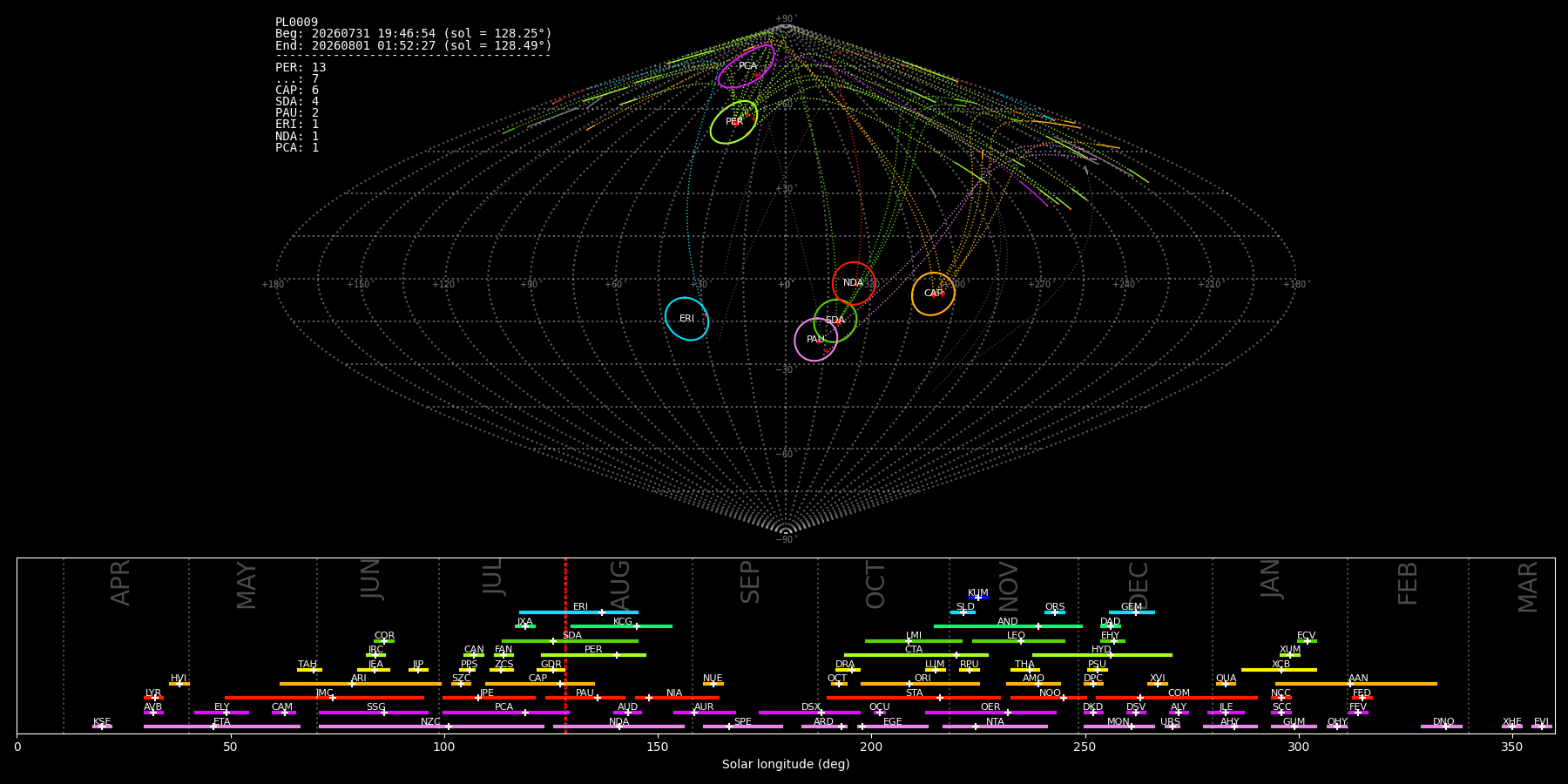Click the ETA shower label in timeline
Viewport: 1568px width, 784px height.
(222, 722)
